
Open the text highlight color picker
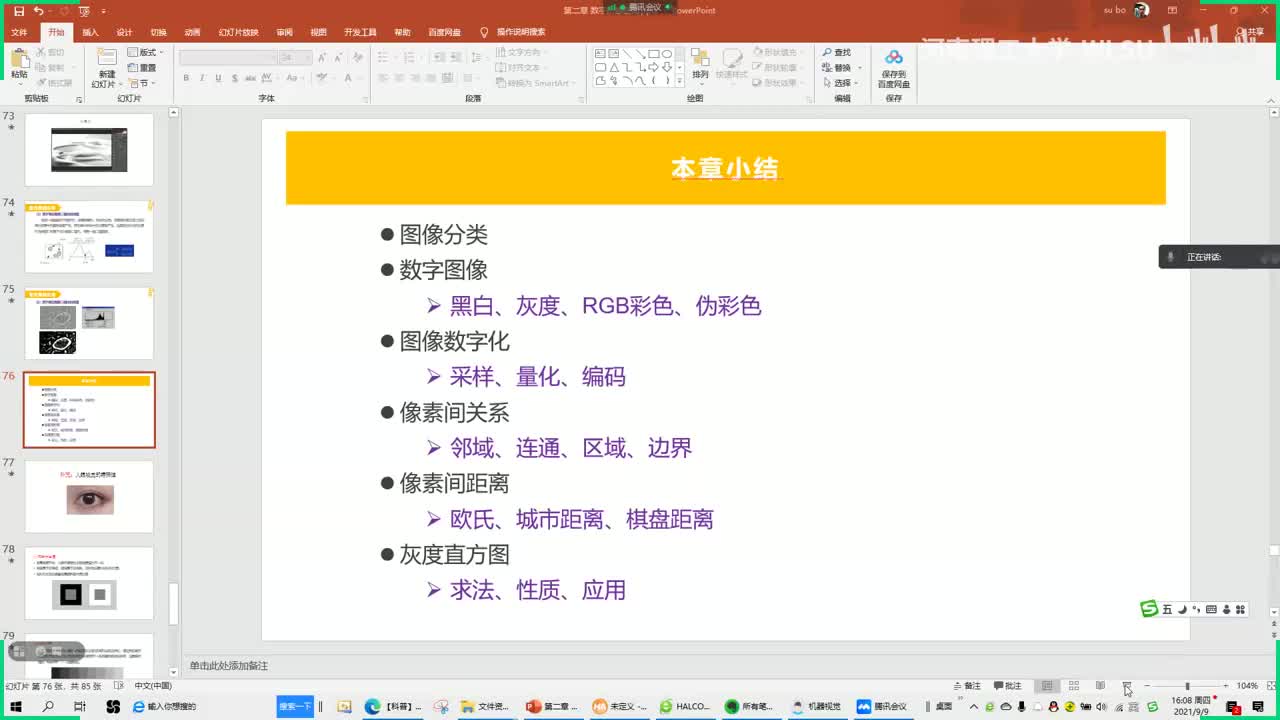[x=323, y=78]
